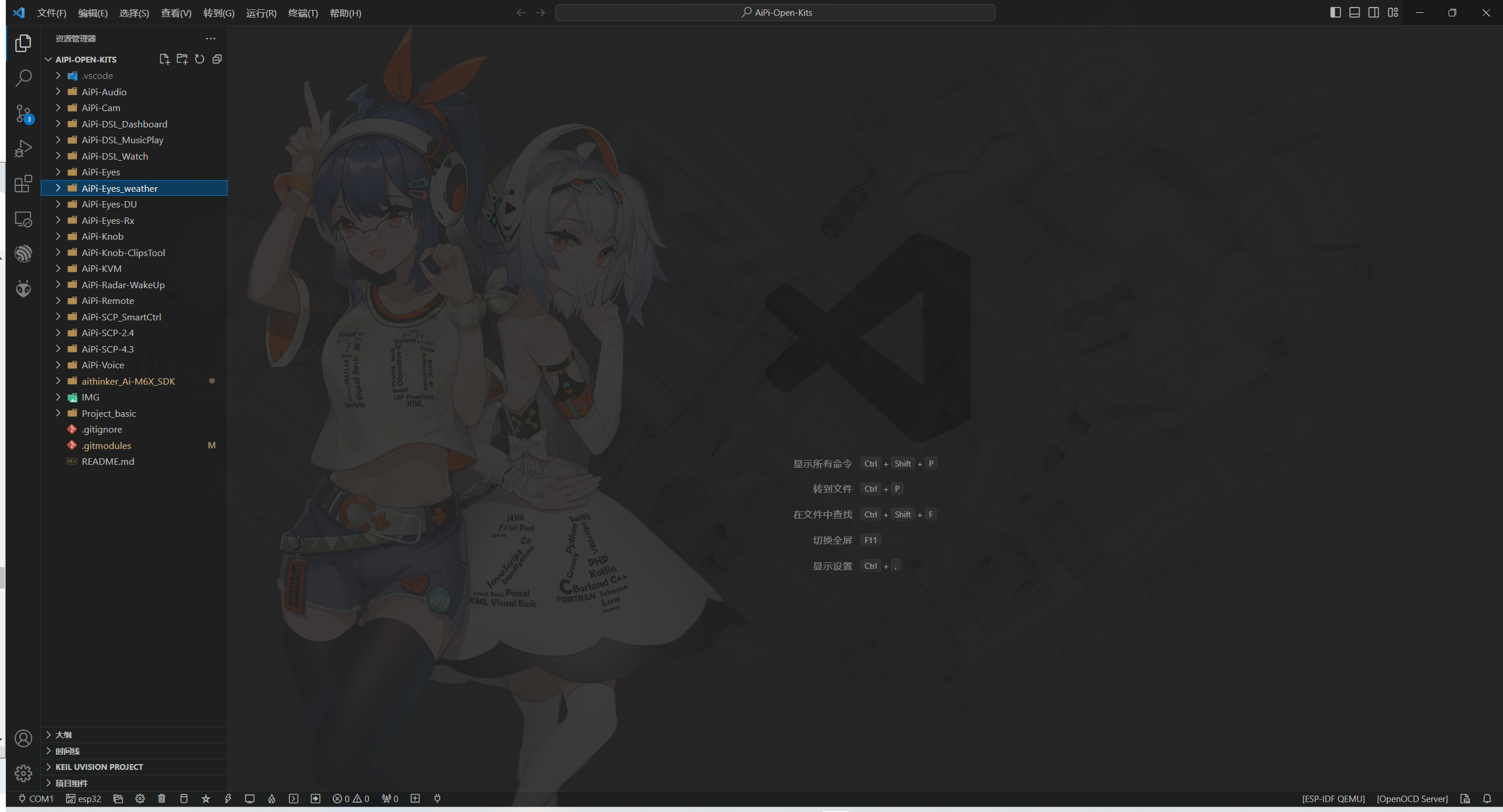Open the Manage gear in activity bar
Screen dimensions: 1503x812
(23, 773)
